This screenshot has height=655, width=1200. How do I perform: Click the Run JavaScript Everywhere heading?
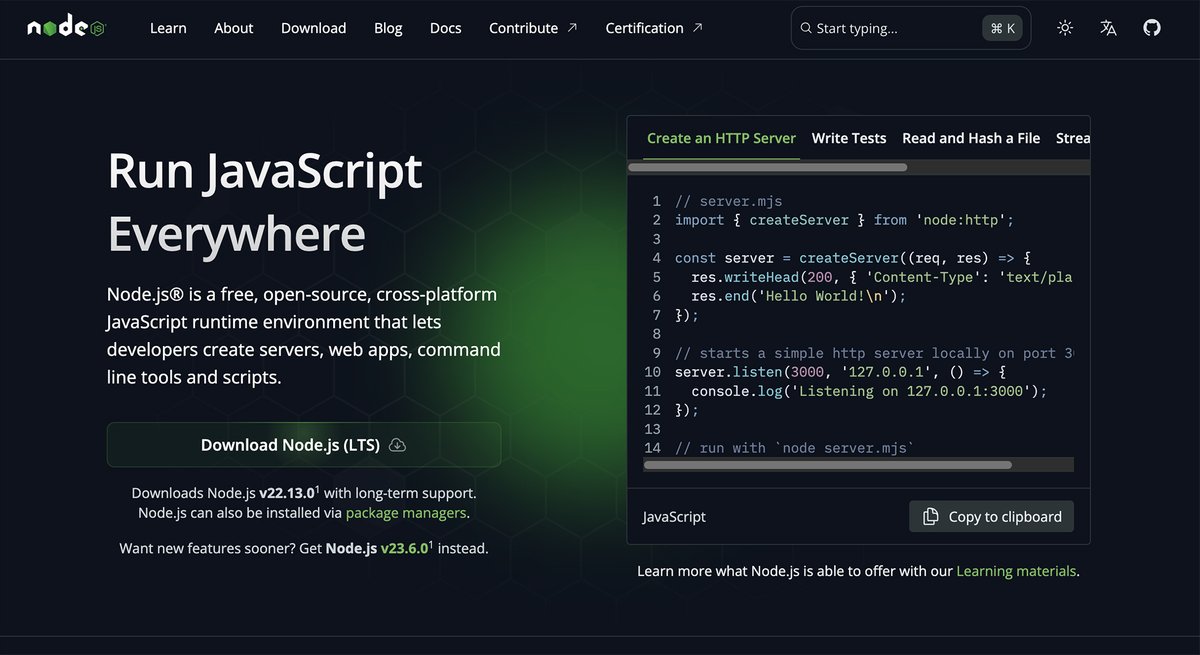click(x=265, y=203)
